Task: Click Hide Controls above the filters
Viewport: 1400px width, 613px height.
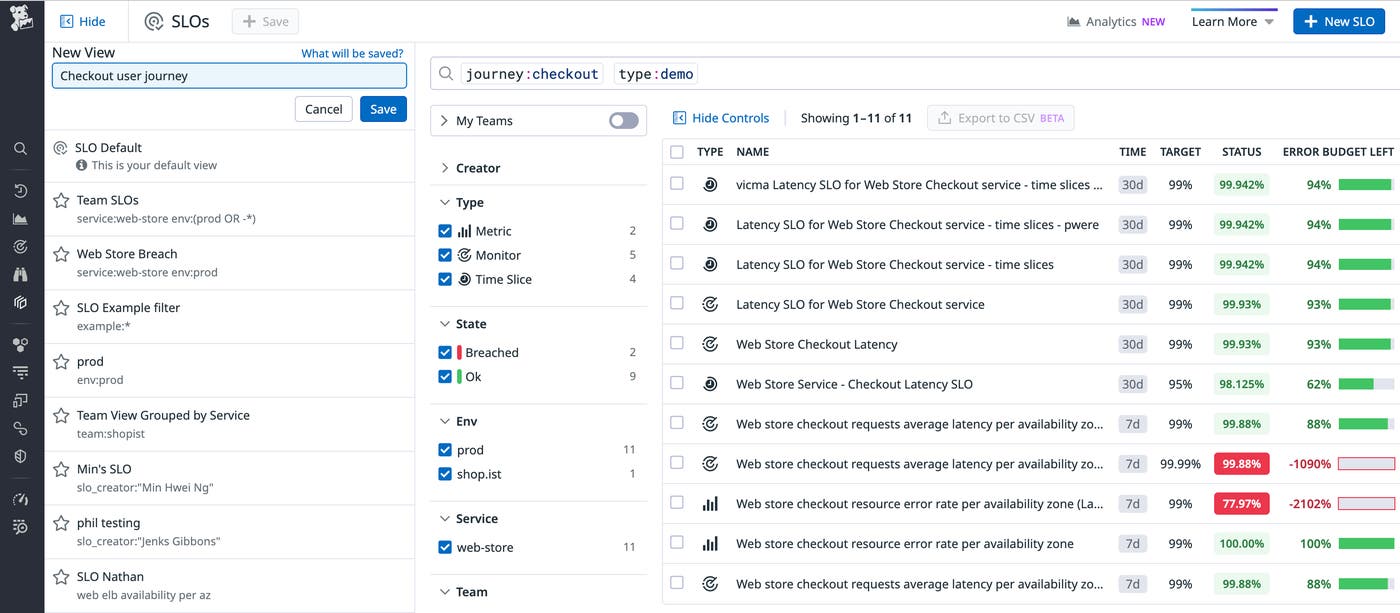Action: tap(722, 117)
